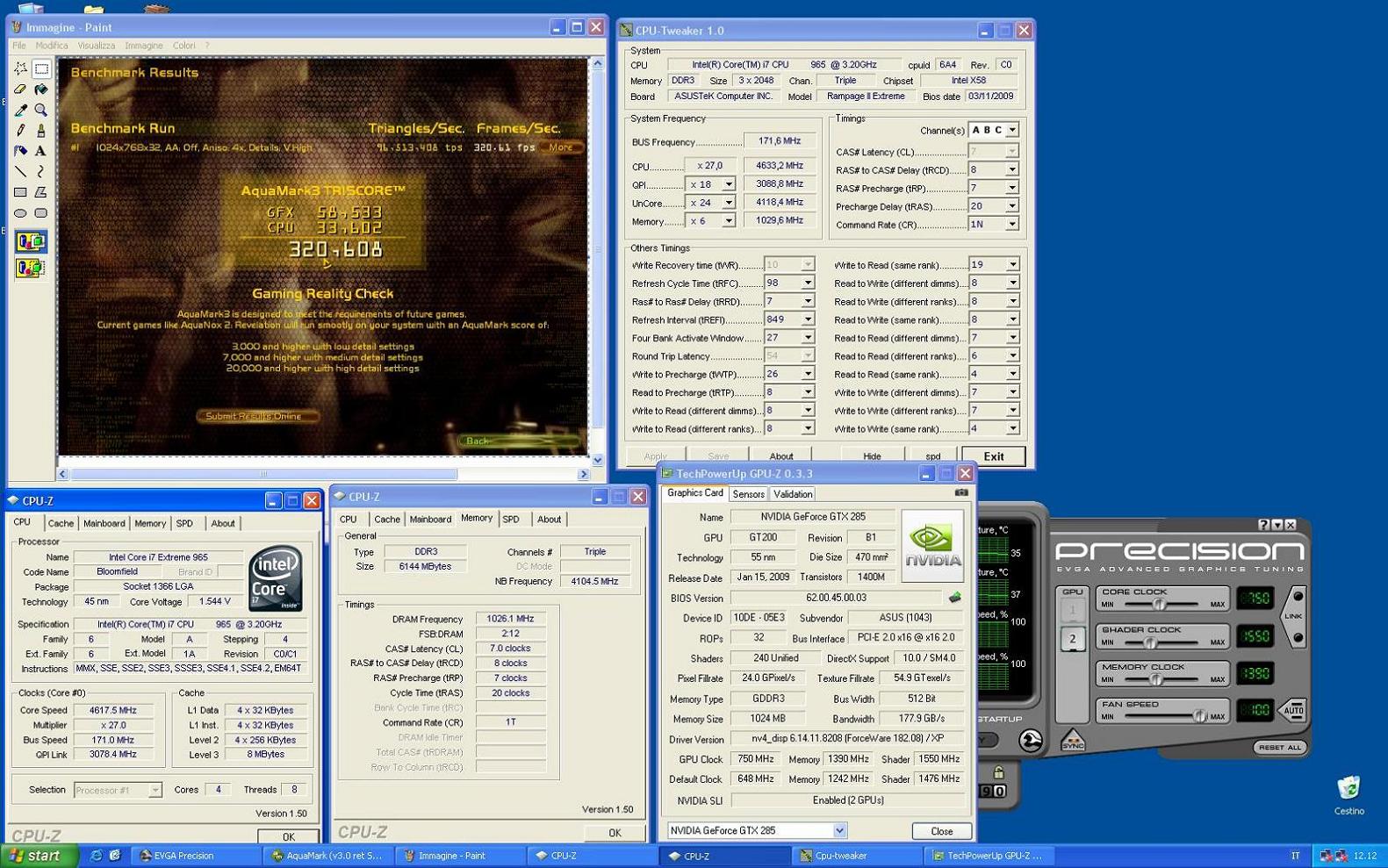The height and width of the screenshot is (868, 1388).
Task: Select opaque selection mode option in Paint
Action: pyautogui.click(x=31, y=241)
